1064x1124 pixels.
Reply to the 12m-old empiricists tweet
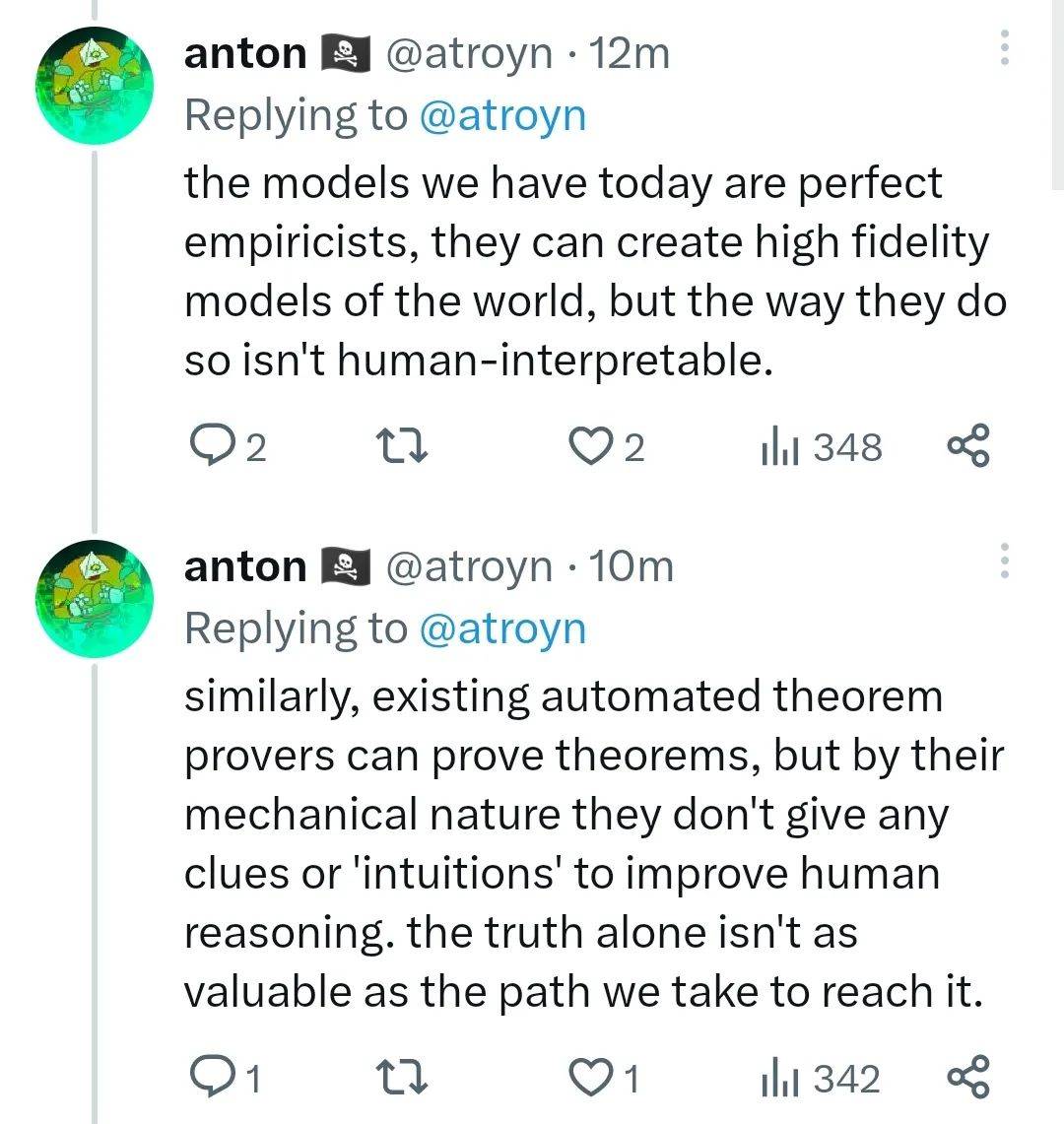click(x=210, y=448)
